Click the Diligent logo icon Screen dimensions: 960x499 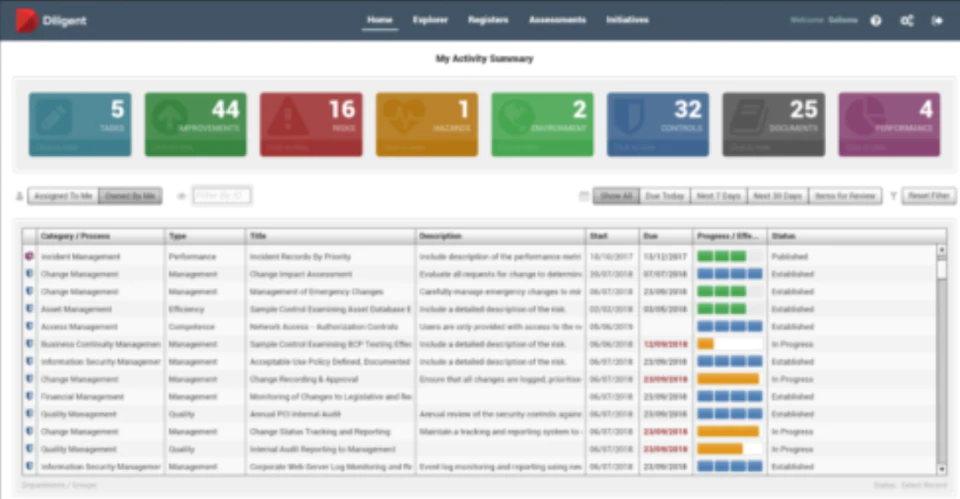(x=27, y=20)
